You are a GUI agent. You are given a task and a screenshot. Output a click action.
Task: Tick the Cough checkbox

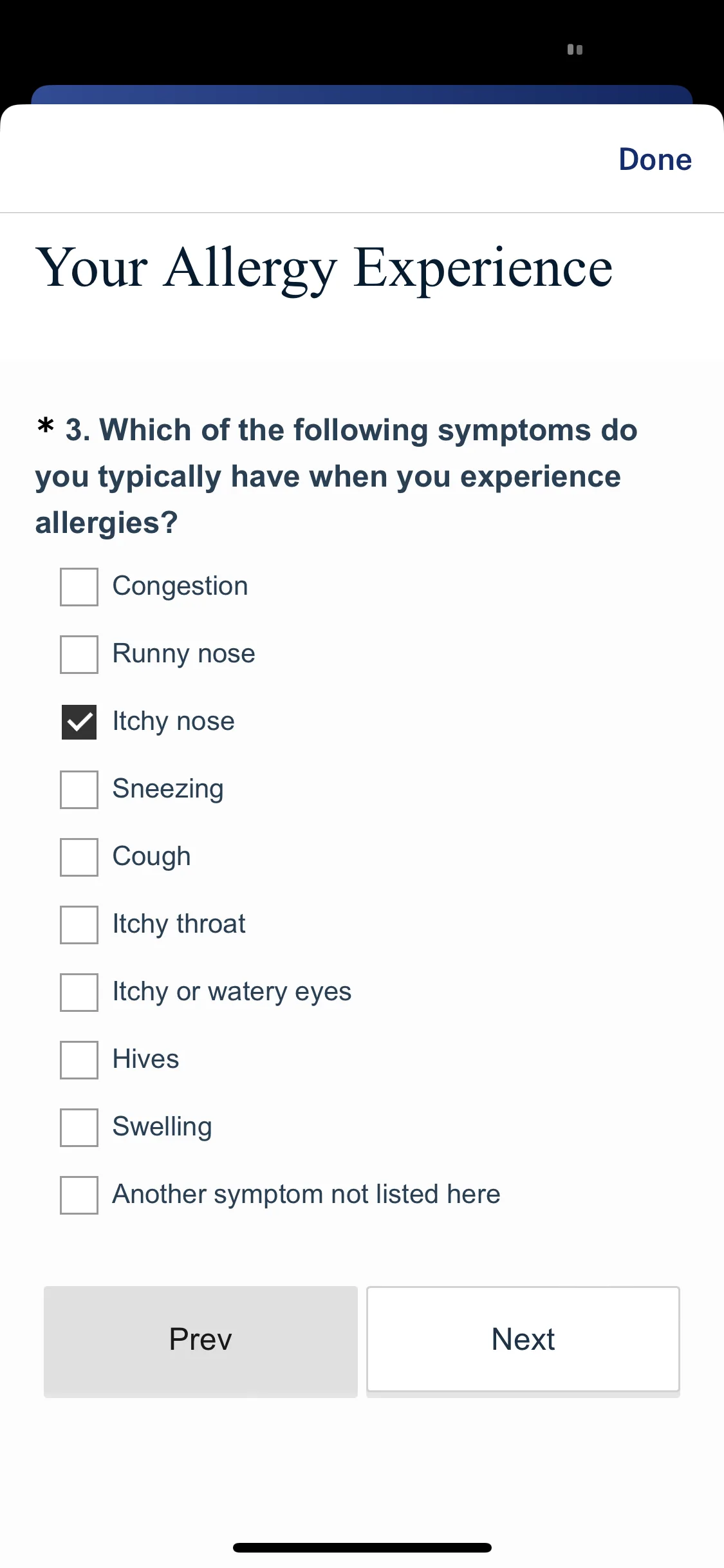pos(79,857)
